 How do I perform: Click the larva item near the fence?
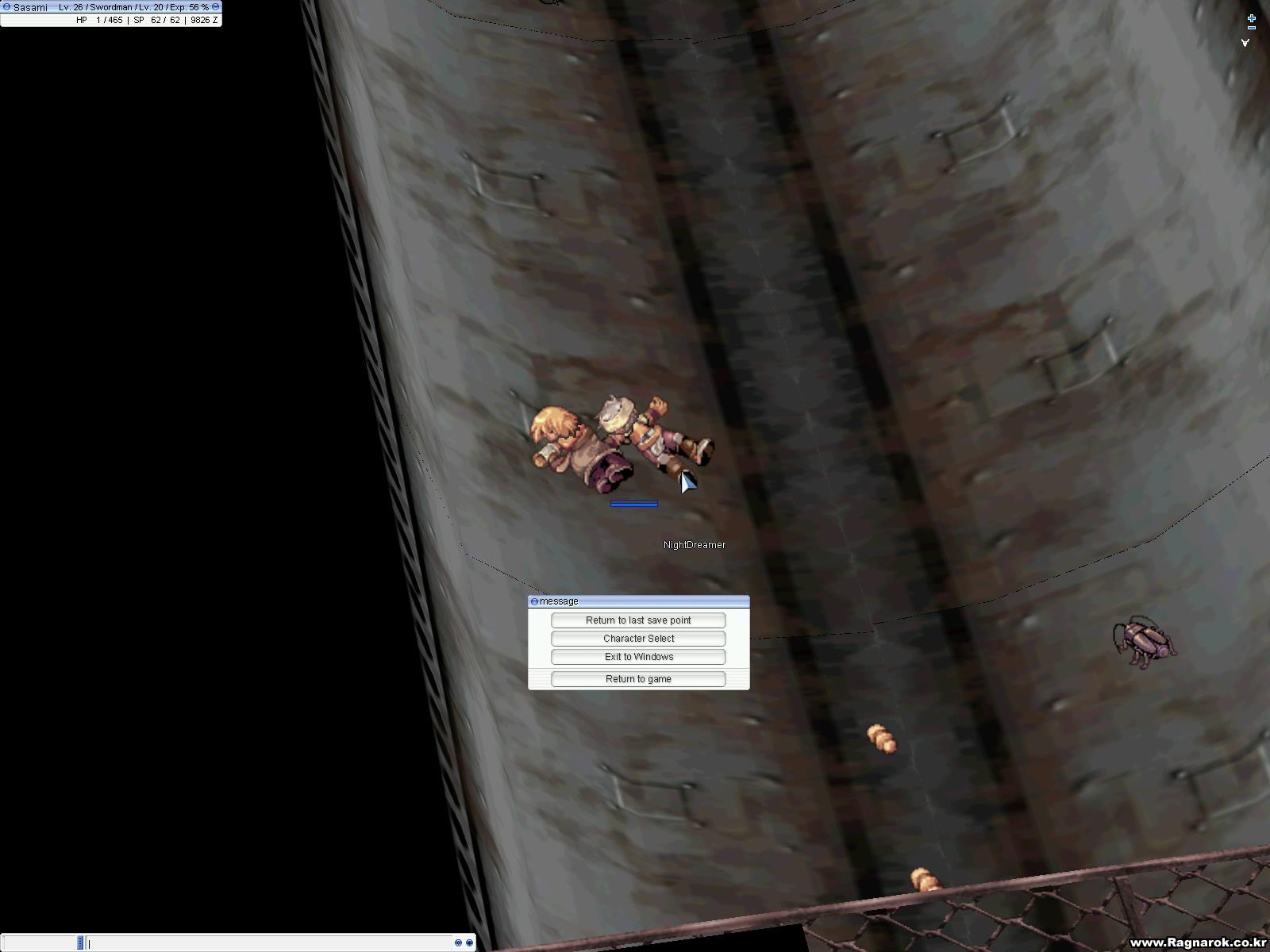click(x=925, y=879)
